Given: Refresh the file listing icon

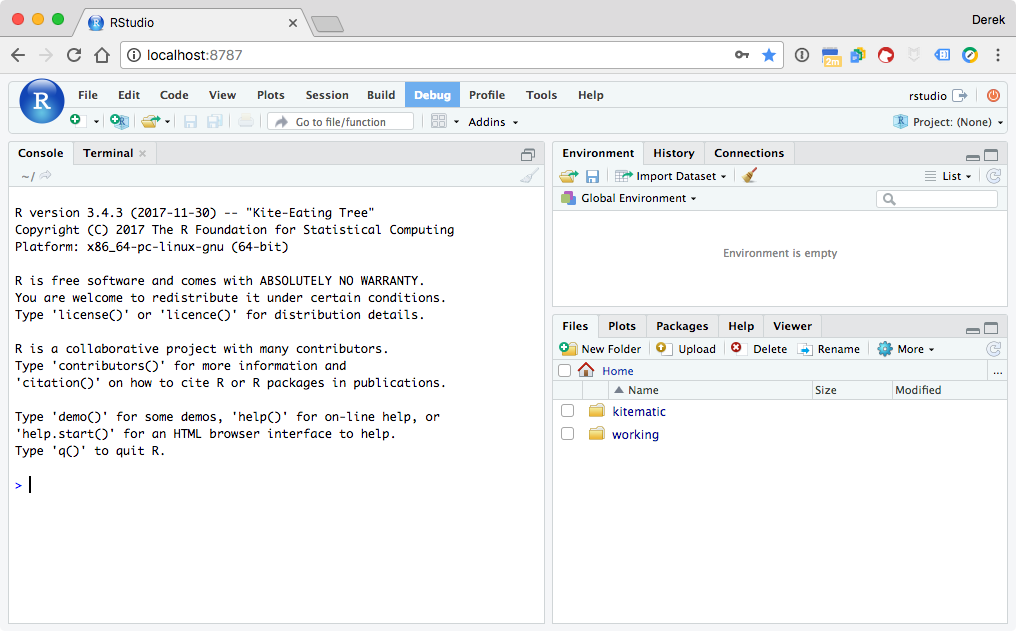Looking at the screenshot, I should (993, 349).
